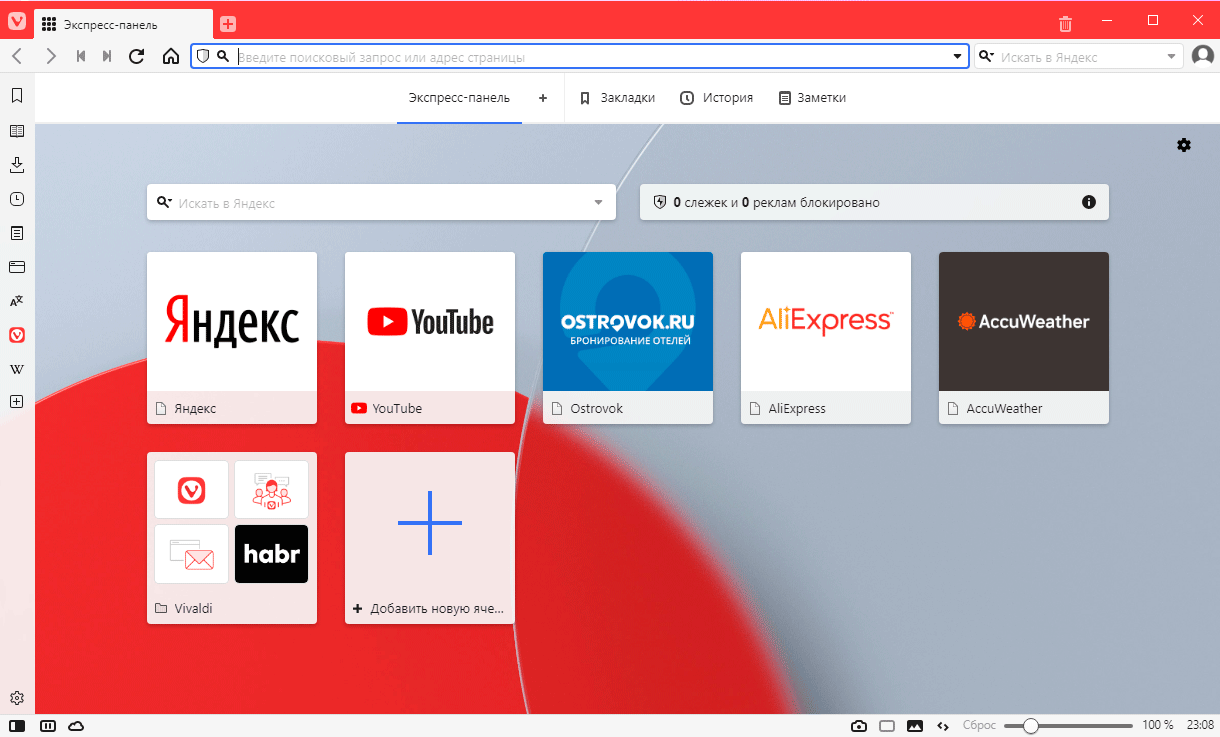
Task: Open the Notes side panel
Action: click(x=17, y=233)
